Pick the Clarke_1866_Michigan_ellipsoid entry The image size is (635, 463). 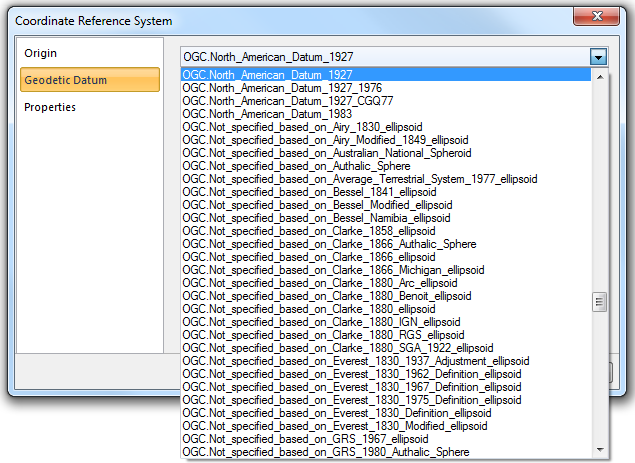386,270
